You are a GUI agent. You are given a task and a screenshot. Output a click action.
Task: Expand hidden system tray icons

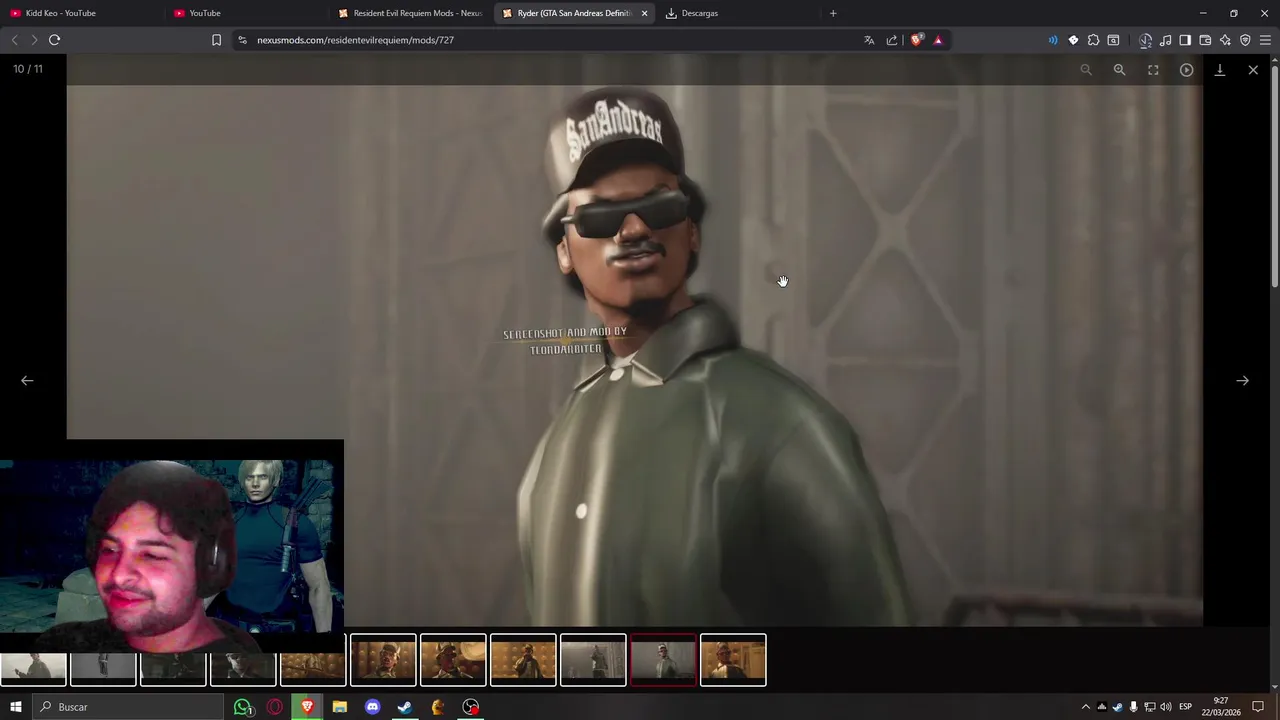point(1086,707)
